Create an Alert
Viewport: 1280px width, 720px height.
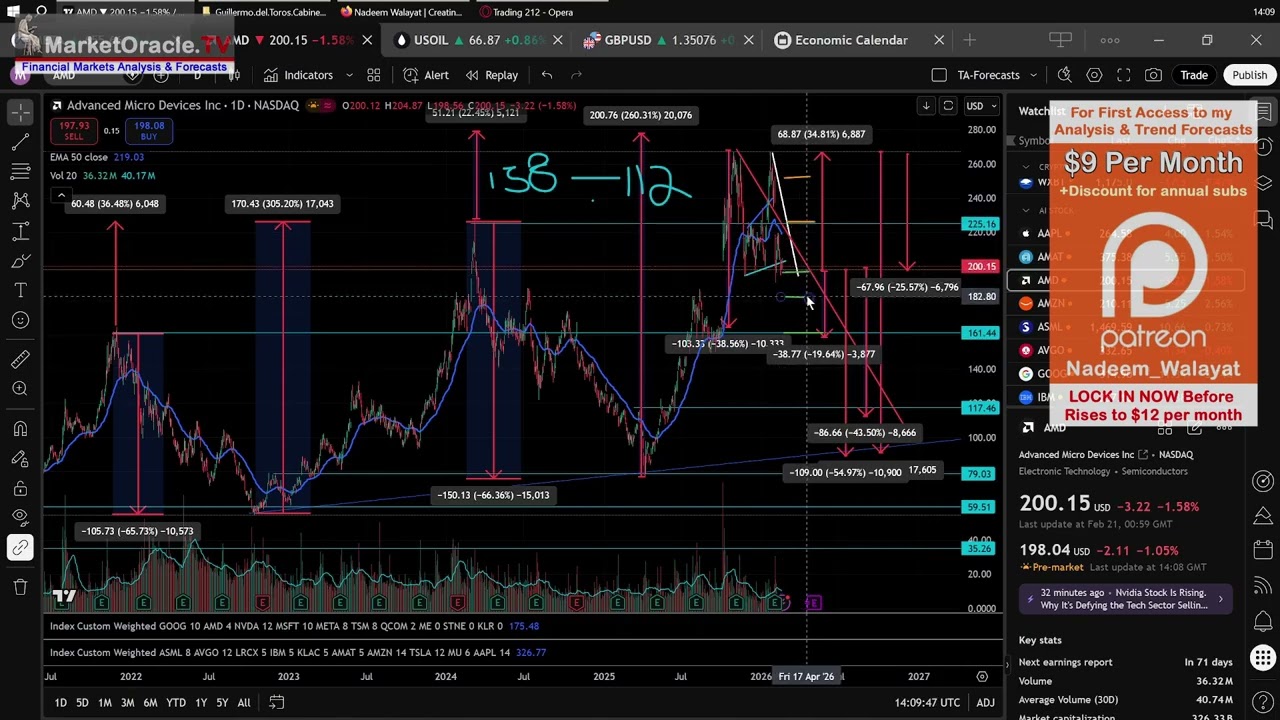pos(426,75)
